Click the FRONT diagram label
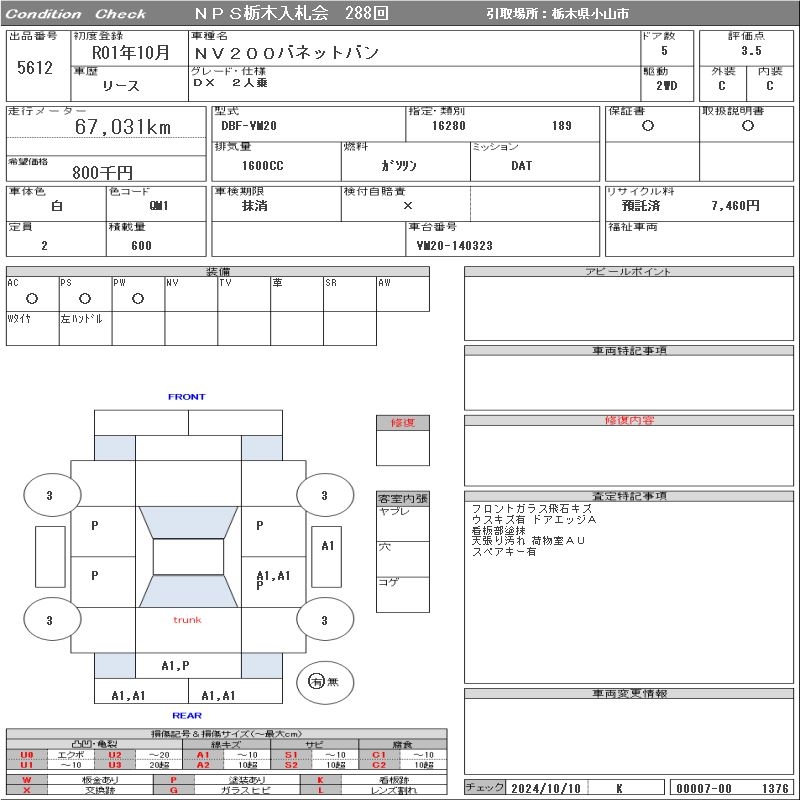800x800 pixels. [186, 396]
